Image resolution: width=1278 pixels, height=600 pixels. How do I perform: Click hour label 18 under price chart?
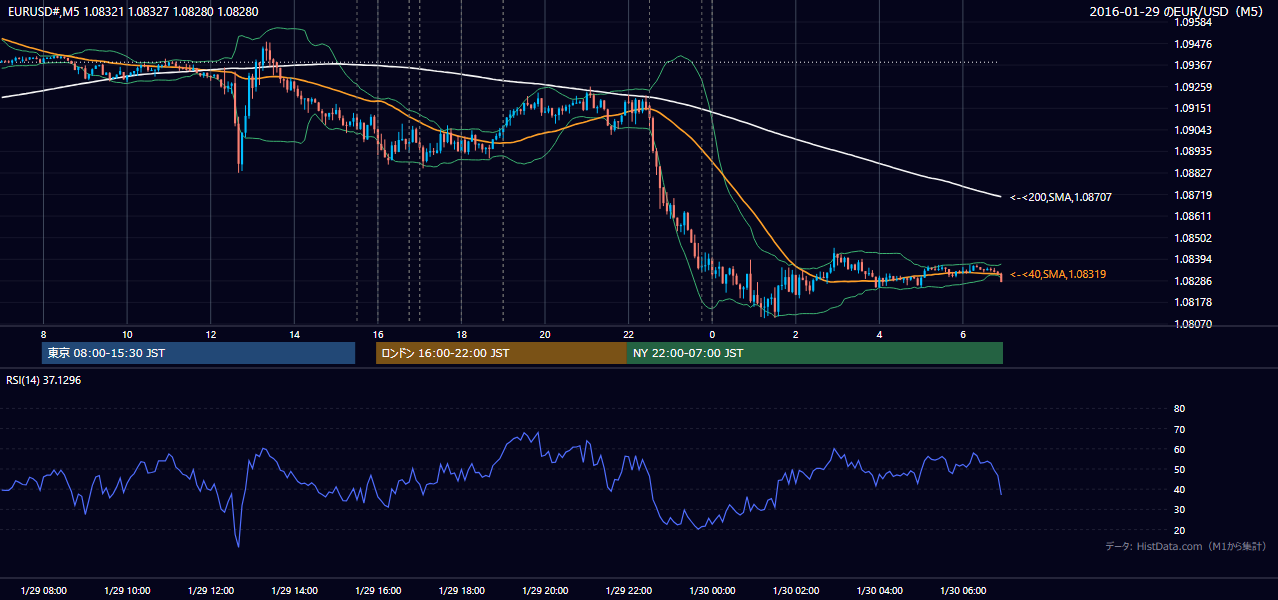(461, 334)
